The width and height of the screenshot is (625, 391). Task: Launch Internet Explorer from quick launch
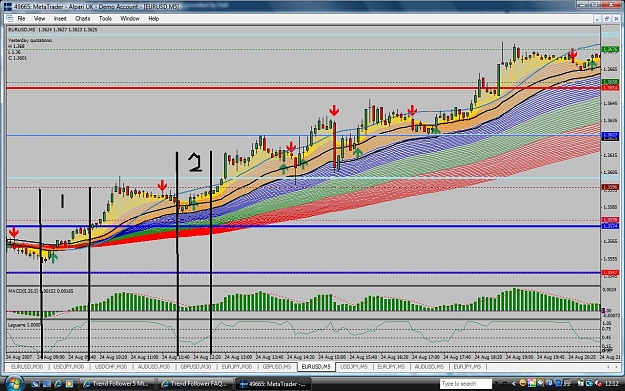58,384
